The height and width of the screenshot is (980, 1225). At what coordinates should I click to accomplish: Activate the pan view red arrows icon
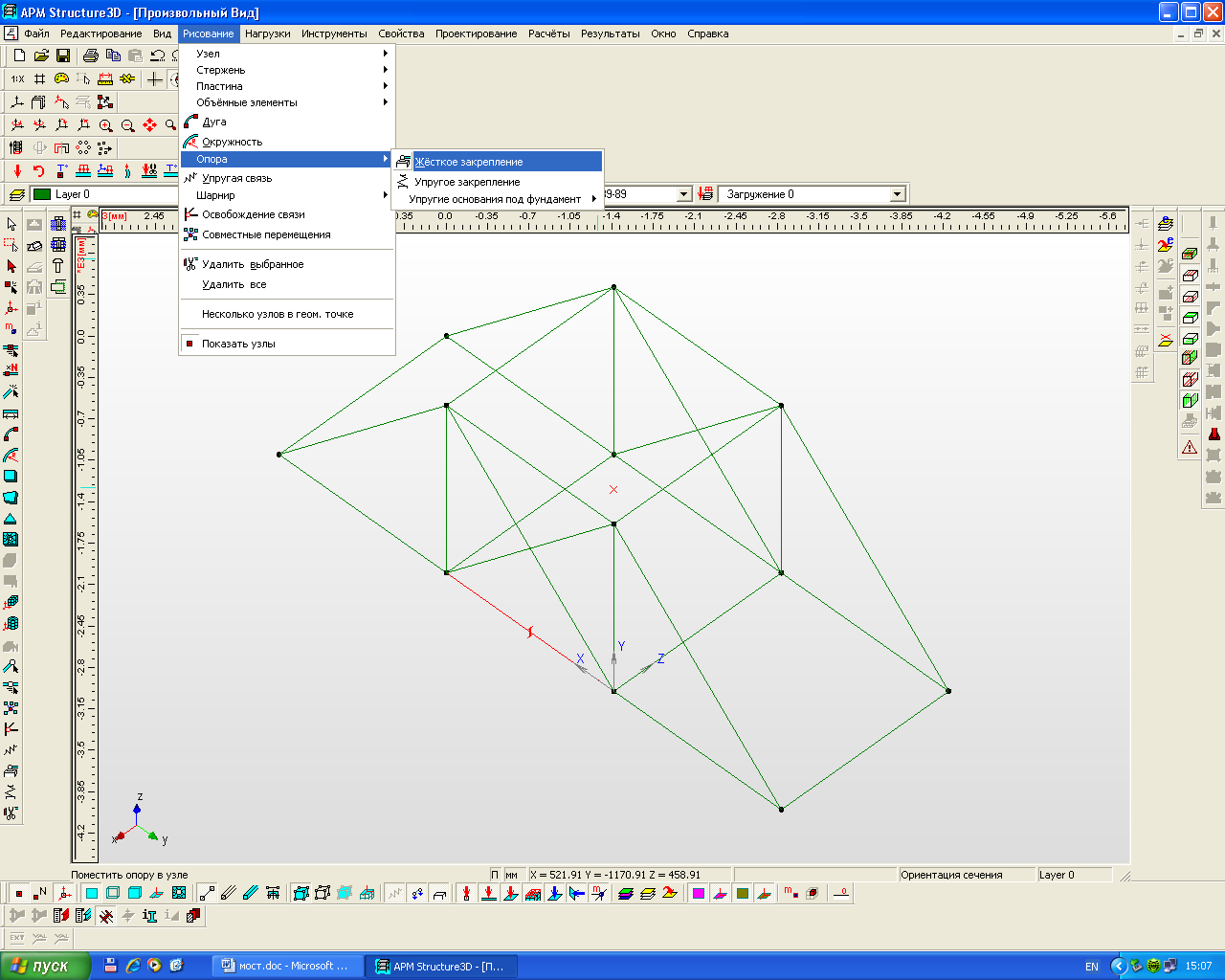tap(149, 125)
